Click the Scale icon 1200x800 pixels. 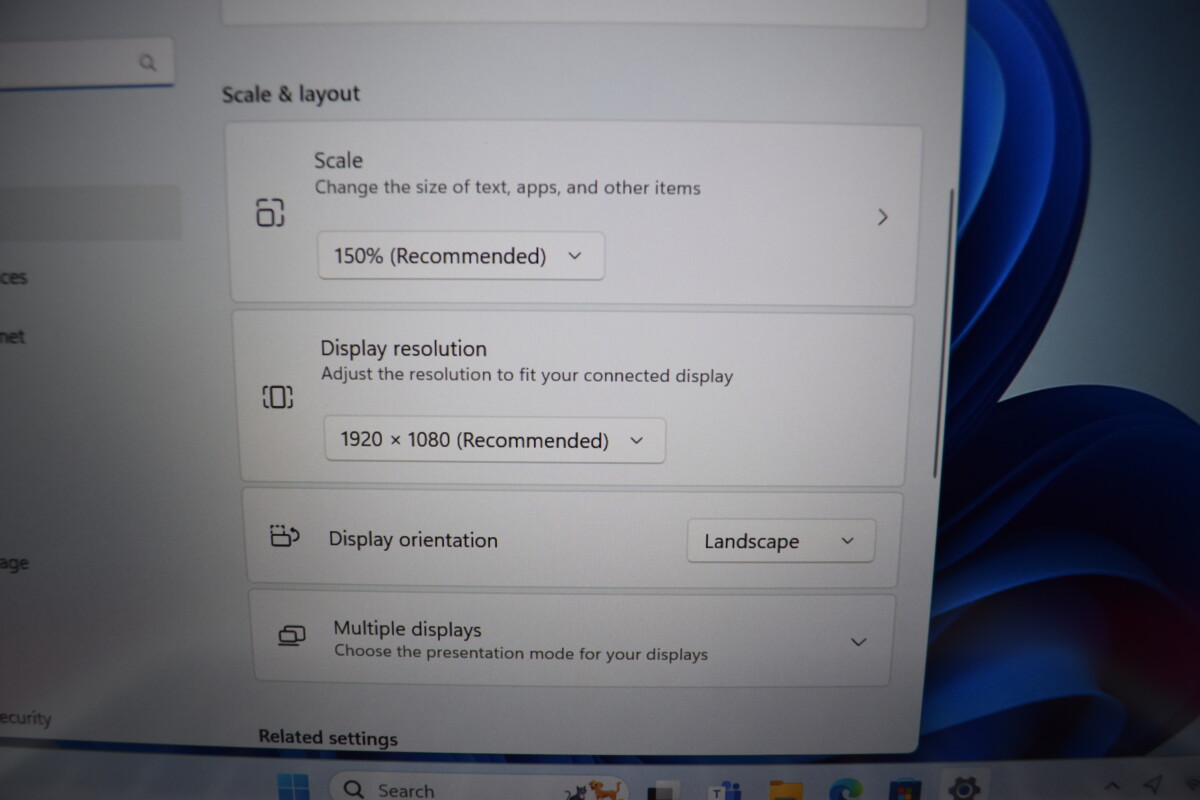click(270, 212)
